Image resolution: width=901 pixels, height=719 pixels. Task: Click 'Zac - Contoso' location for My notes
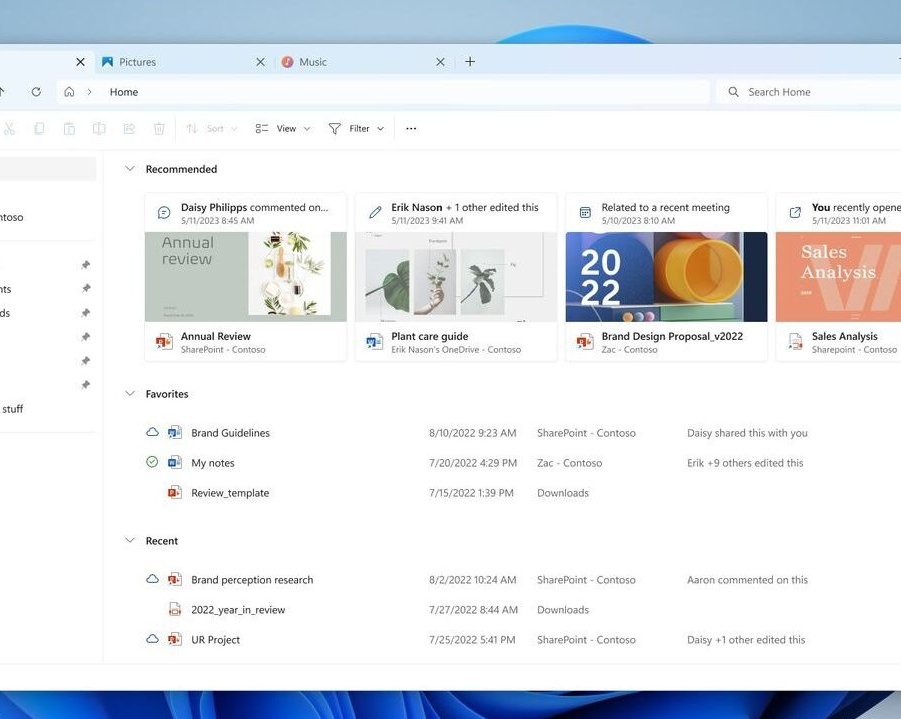pos(569,463)
